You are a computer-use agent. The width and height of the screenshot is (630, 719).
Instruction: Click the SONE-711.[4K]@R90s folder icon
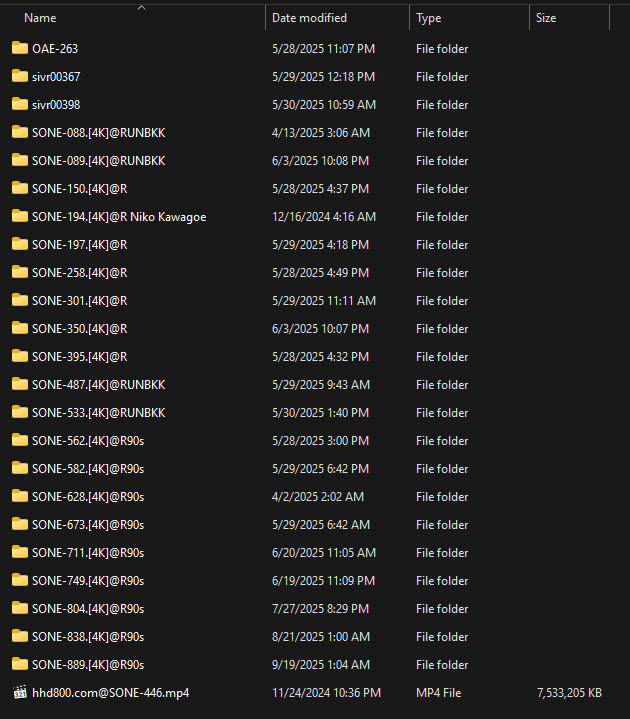point(20,551)
